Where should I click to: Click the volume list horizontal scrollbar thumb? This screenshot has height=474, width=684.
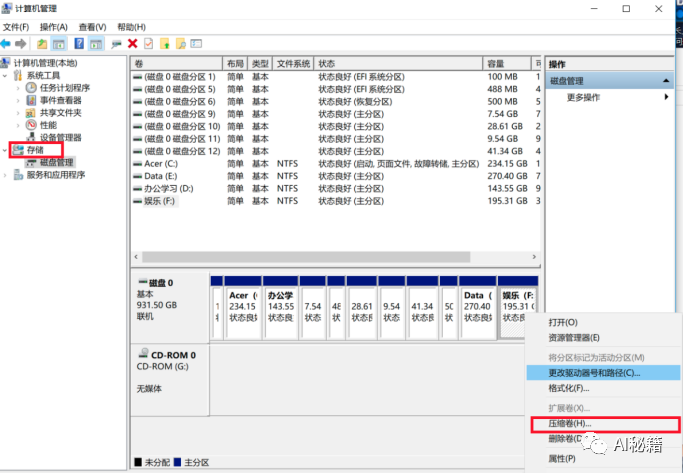(306, 257)
